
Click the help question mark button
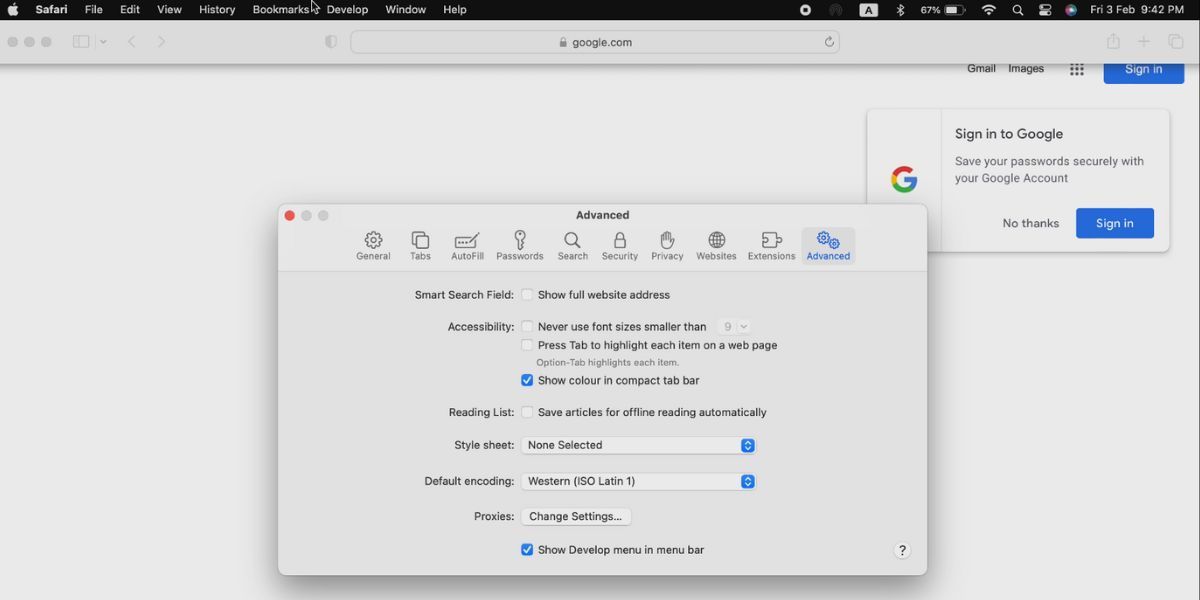tap(902, 550)
